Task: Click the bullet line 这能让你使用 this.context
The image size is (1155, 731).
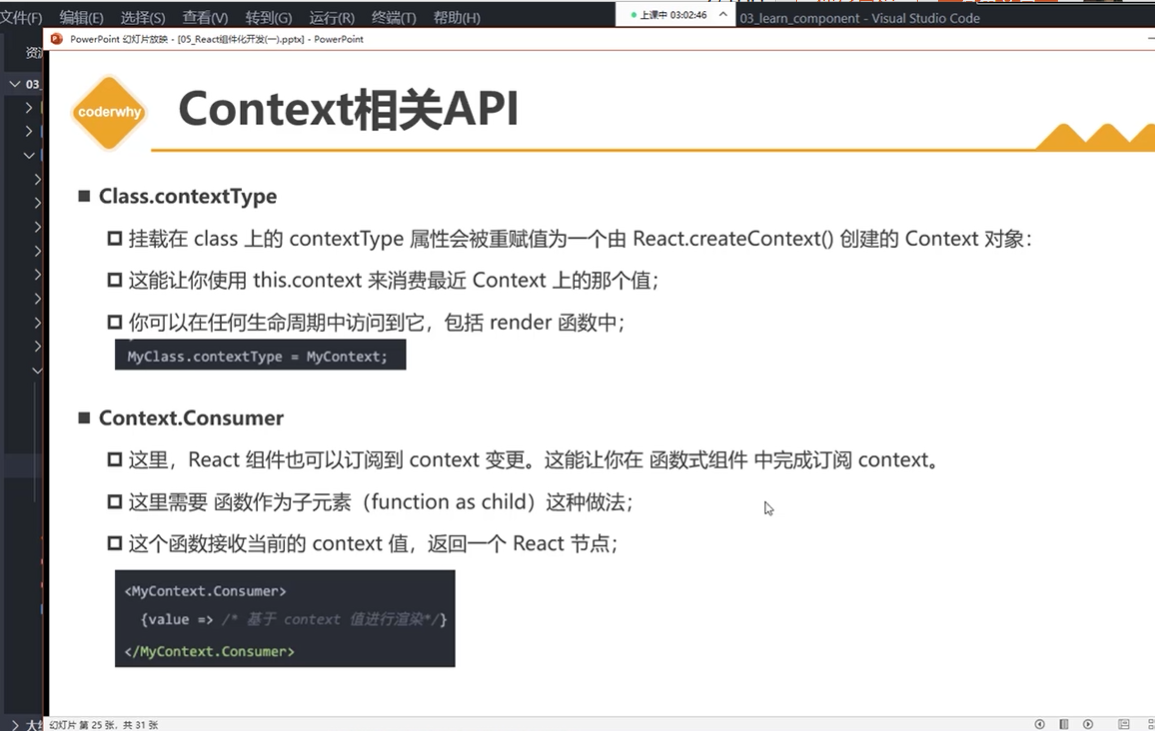Action: pos(393,281)
